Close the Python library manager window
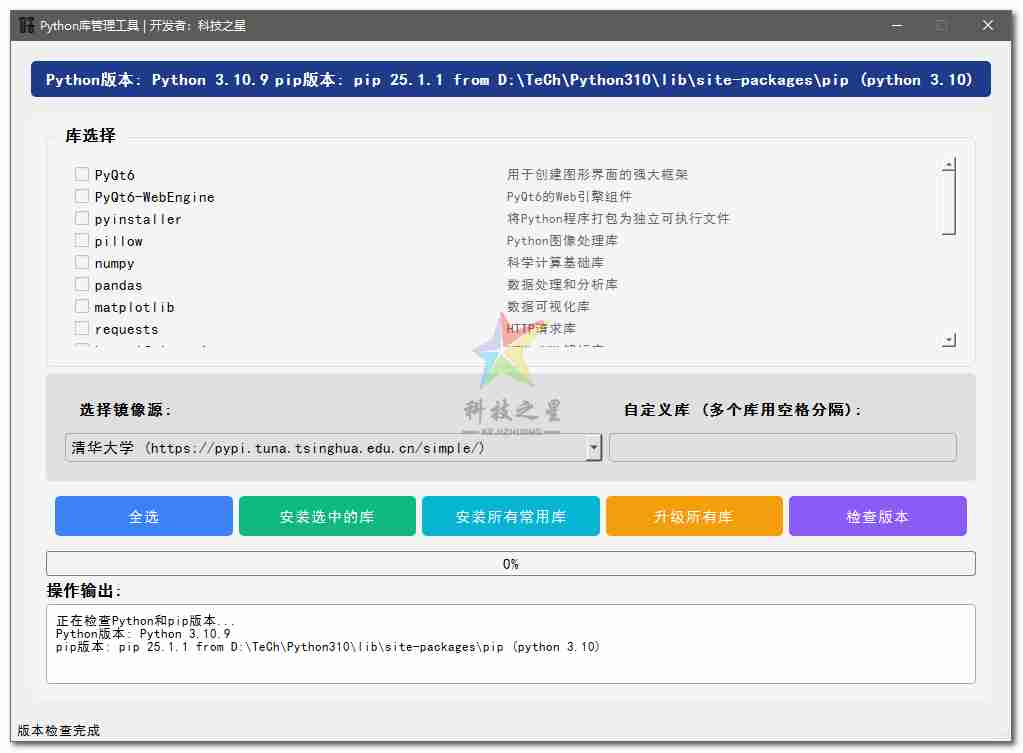 pos(988,25)
